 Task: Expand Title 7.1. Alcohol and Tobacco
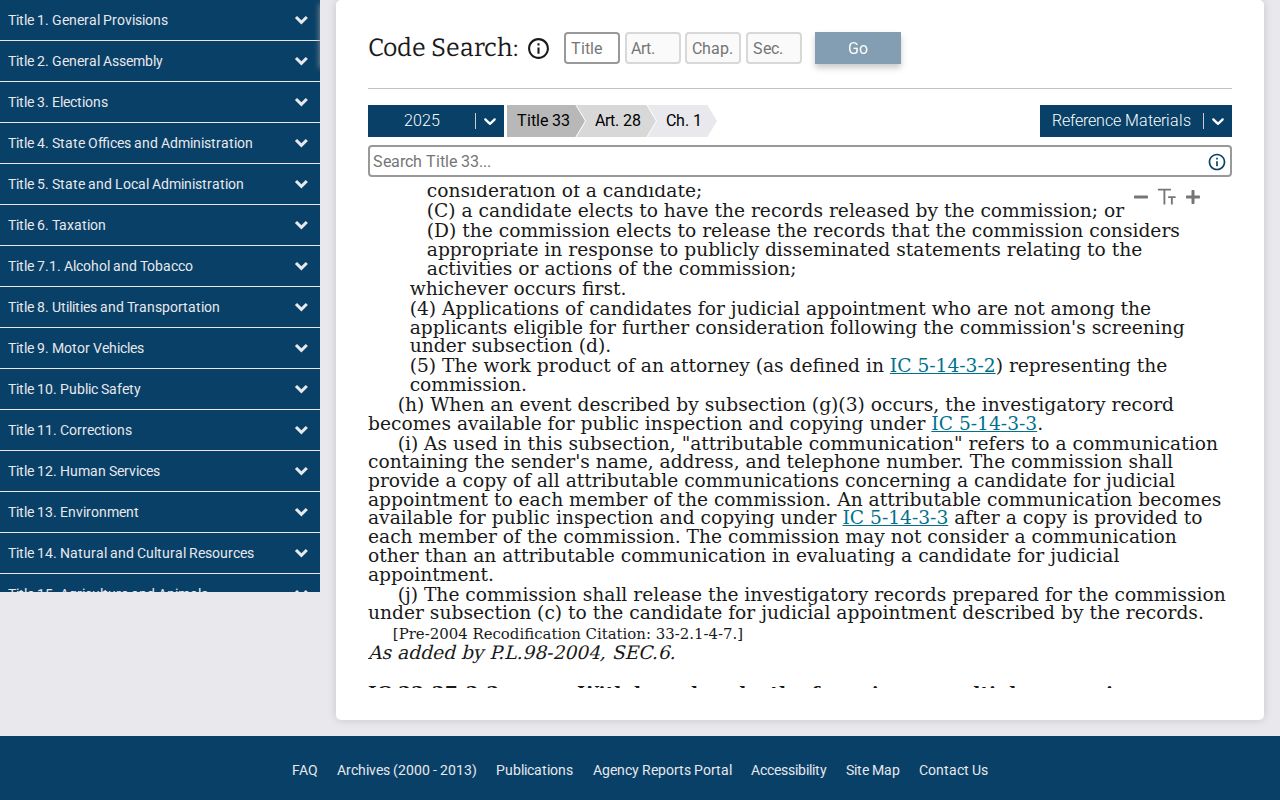coord(160,266)
